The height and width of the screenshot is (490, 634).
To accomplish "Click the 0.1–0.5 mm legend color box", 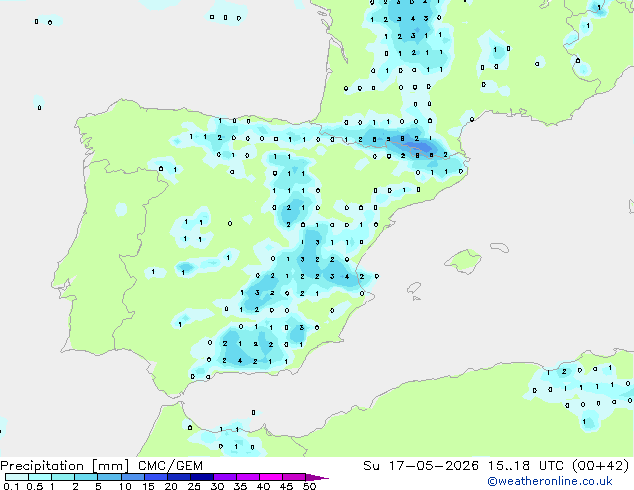I will click(17, 477).
